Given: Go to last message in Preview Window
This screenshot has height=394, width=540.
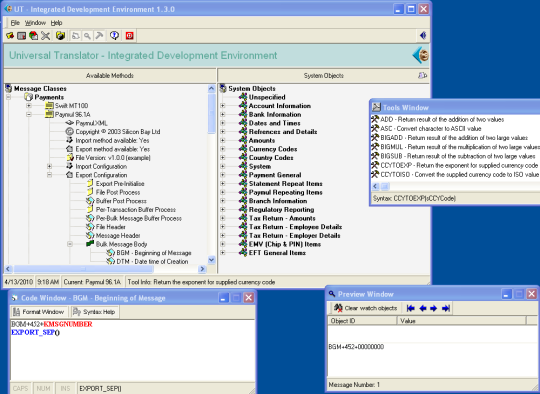Looking at the screenshot, I should click(x=446, y=308).
